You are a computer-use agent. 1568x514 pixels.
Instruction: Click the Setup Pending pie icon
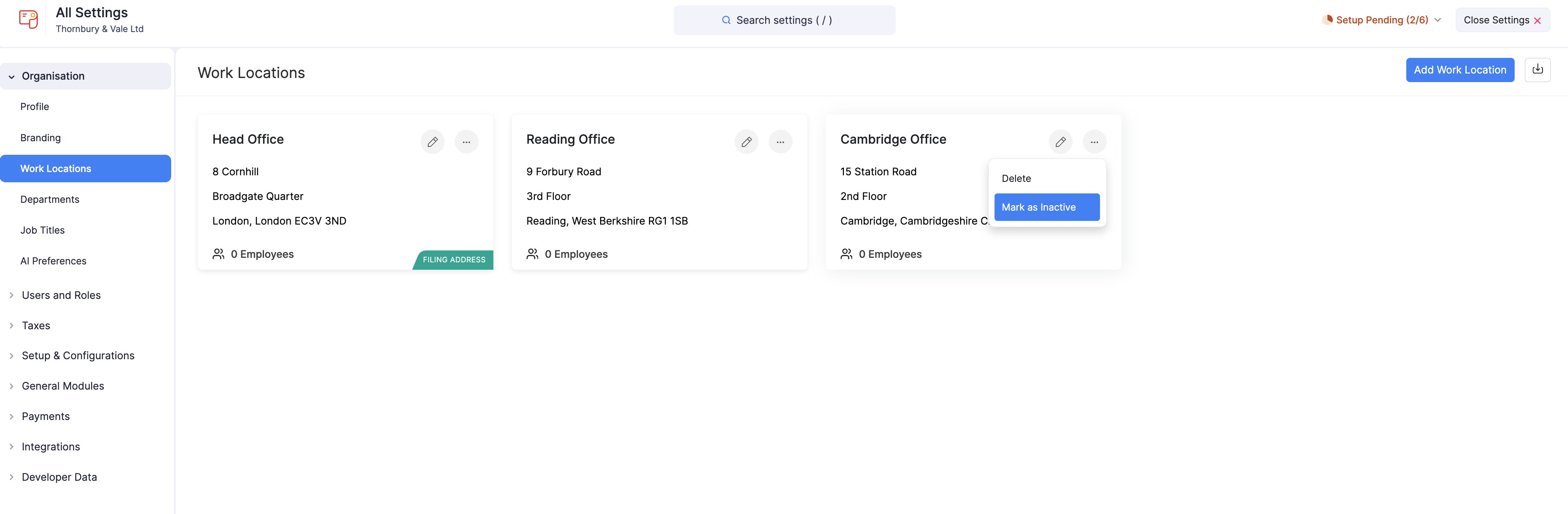tap(1327, 19)
